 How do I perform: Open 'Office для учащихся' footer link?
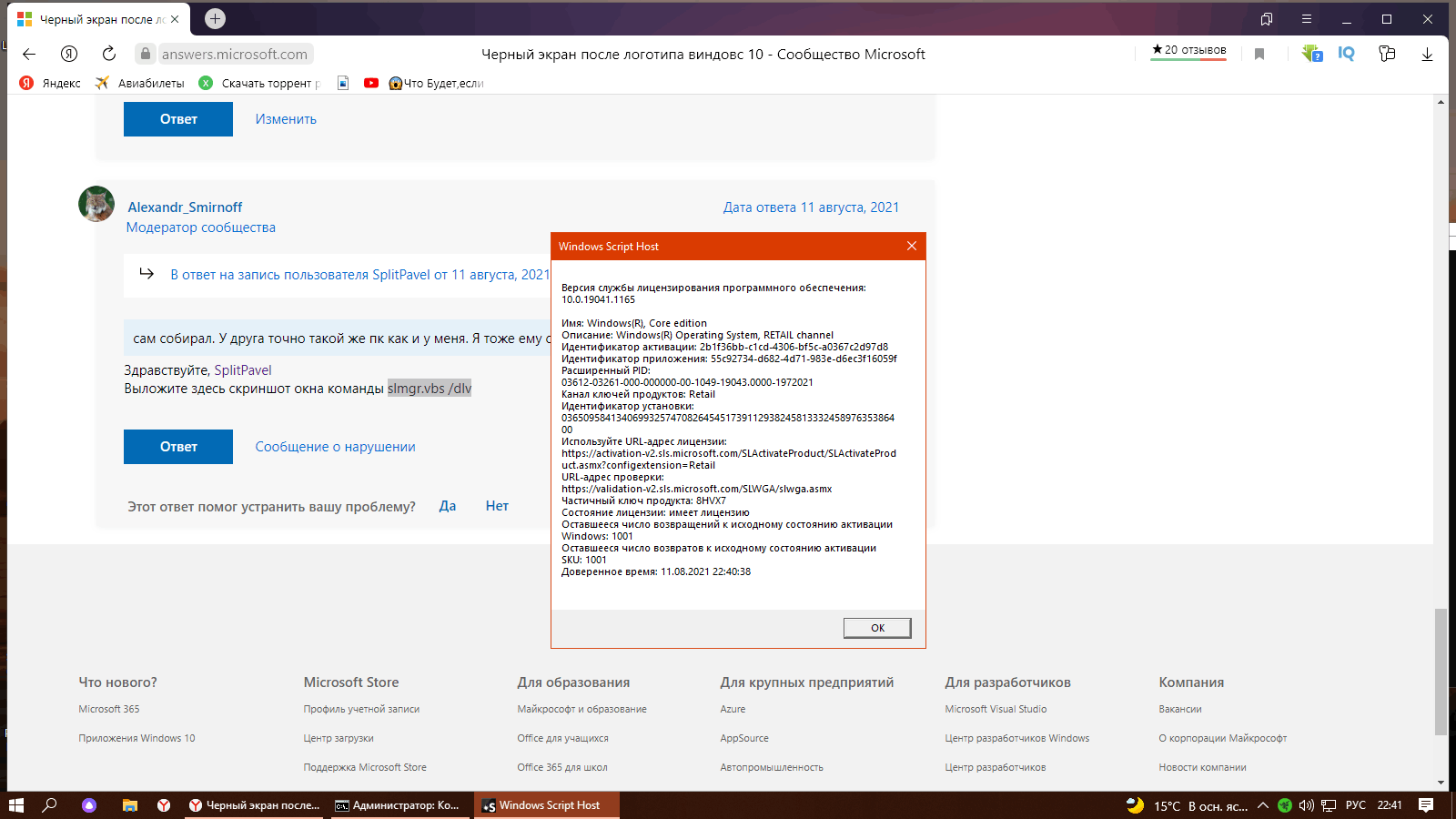(x=562, y=738)
